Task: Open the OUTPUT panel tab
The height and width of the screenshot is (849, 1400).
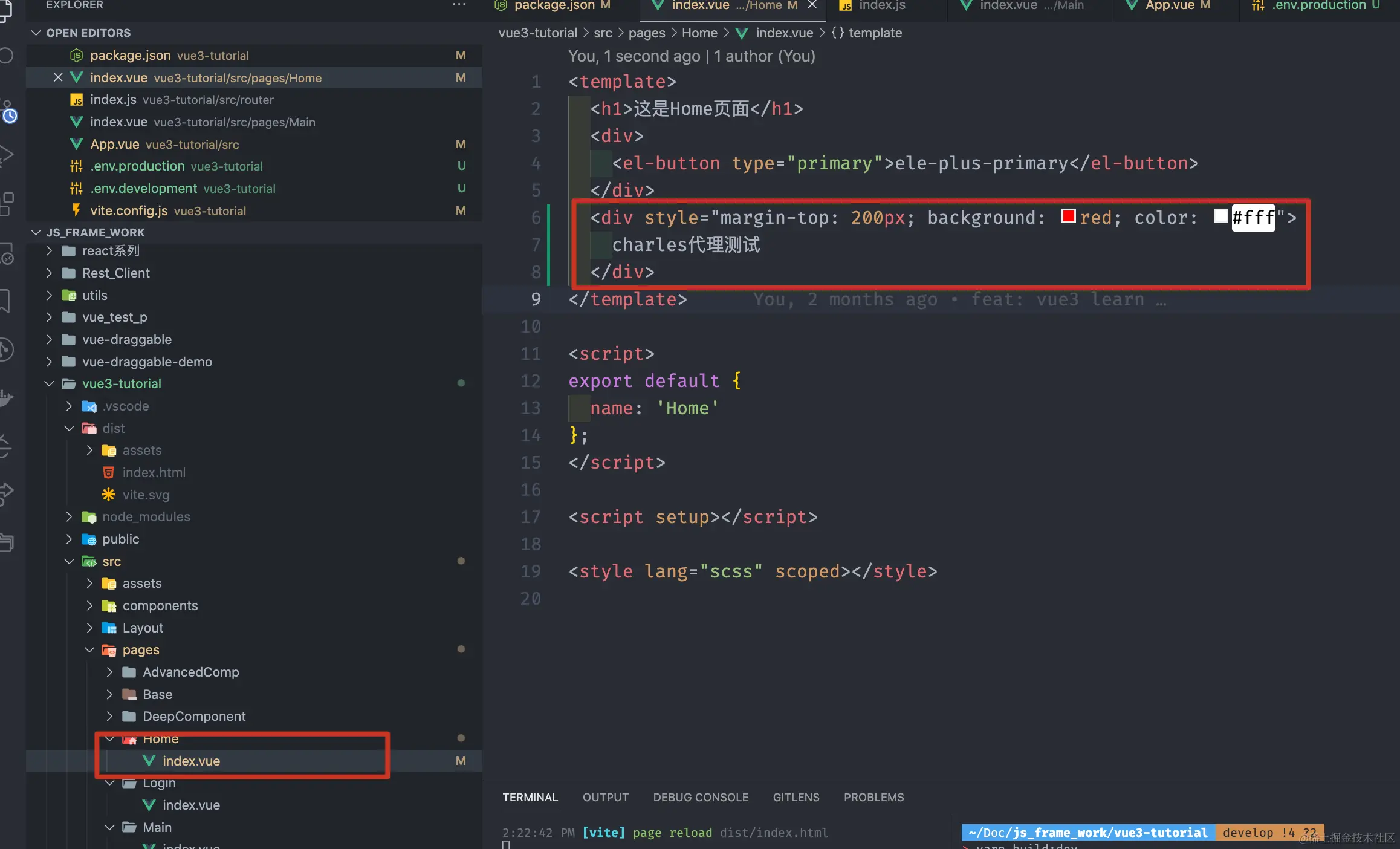Action: tap(606, 798)
